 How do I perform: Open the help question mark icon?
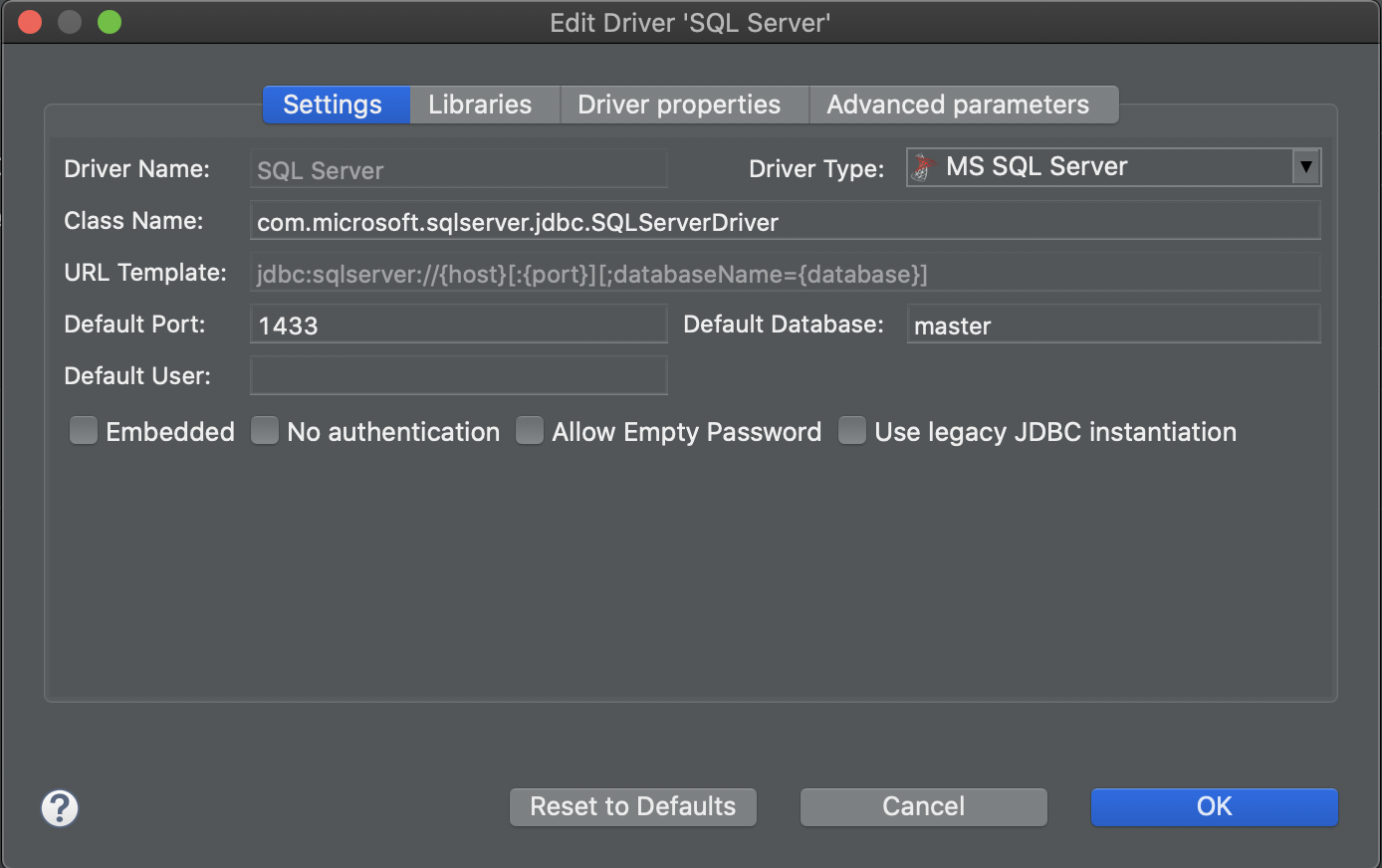(59, 808)
